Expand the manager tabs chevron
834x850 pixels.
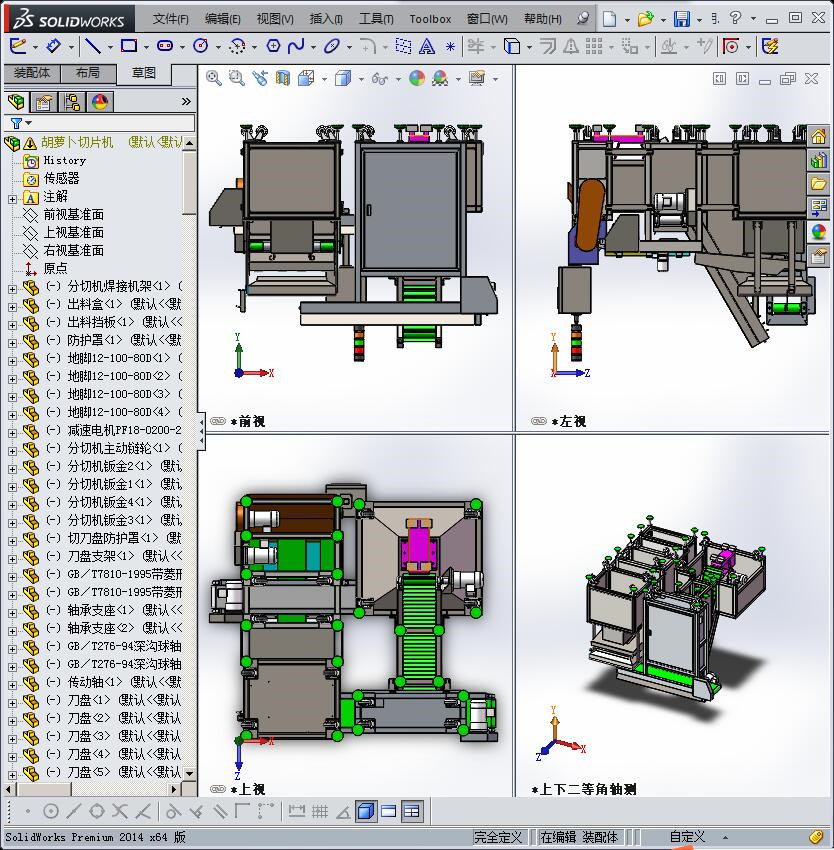pyautogui.click(x=186, y=101)
